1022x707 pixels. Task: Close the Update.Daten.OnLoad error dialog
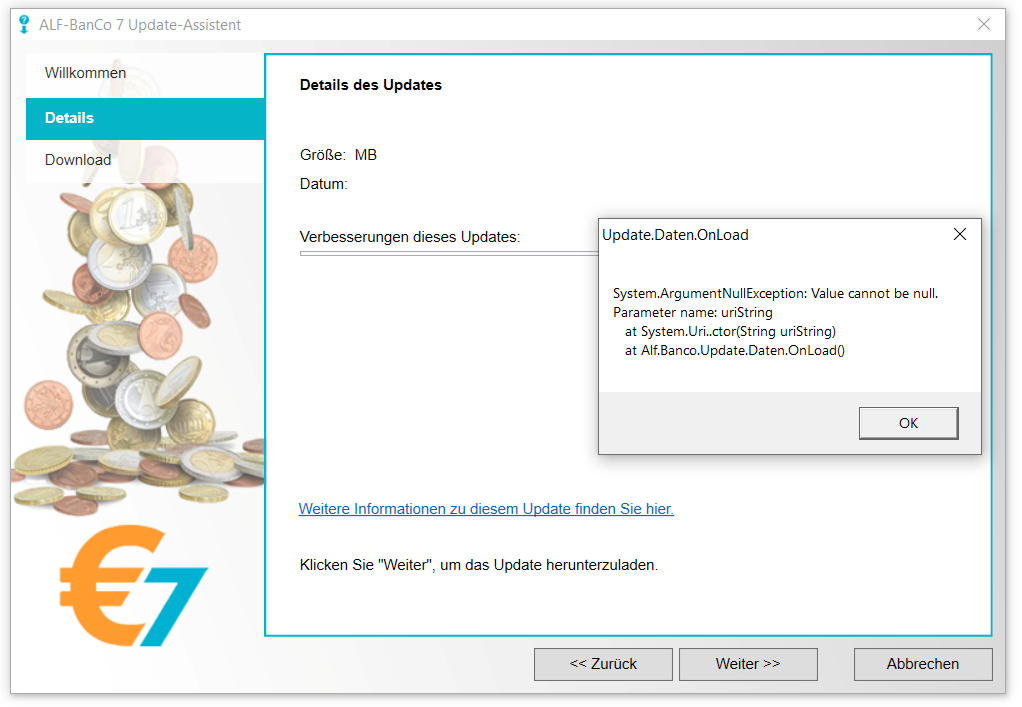pos(959,234)
